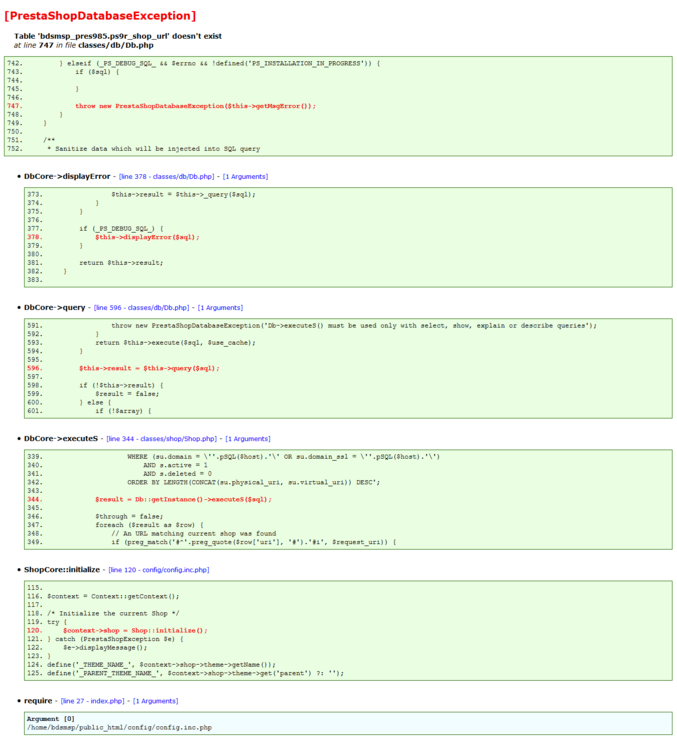Viewport: 677px width, 750px height.
Task: Click the 'Argument [0]' label
Action: pos(51,719)
